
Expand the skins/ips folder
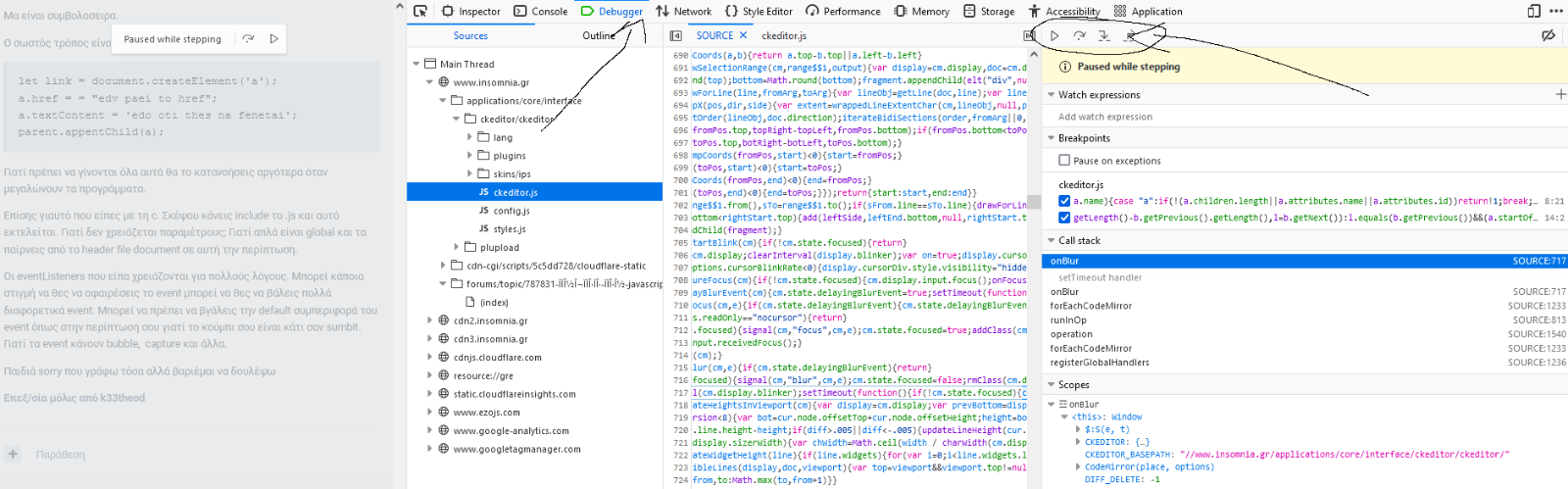[469, 173]
